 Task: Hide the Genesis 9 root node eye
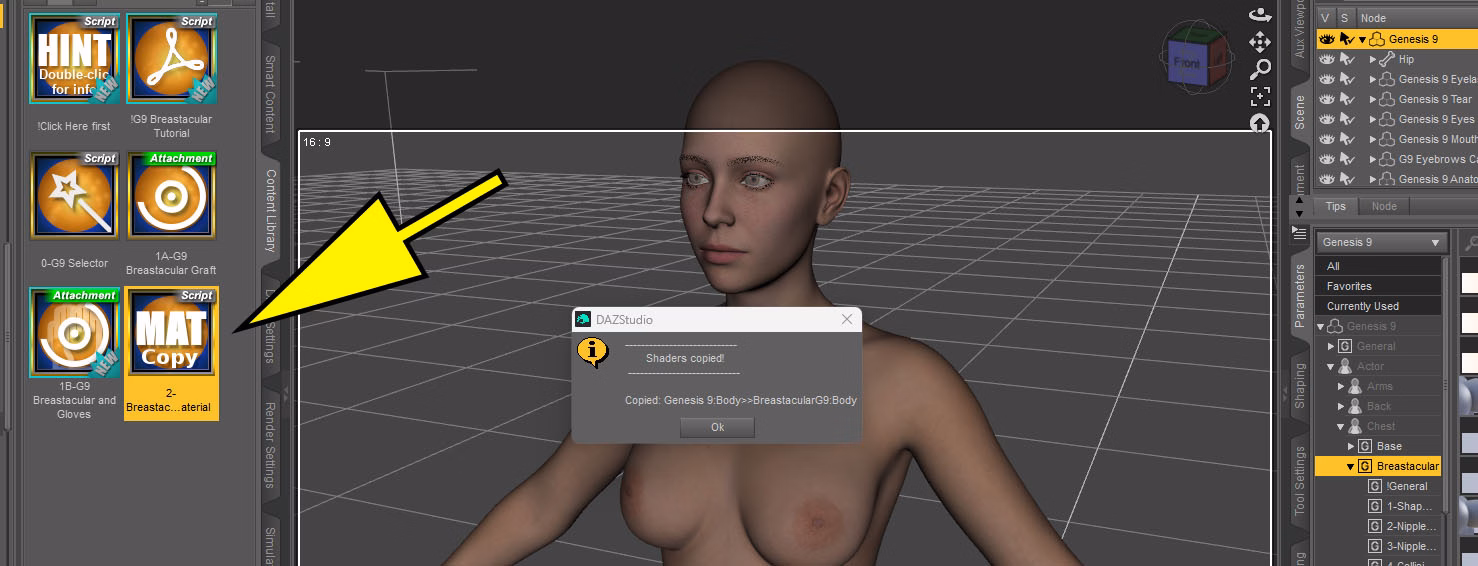click(x=1327, y=39)
